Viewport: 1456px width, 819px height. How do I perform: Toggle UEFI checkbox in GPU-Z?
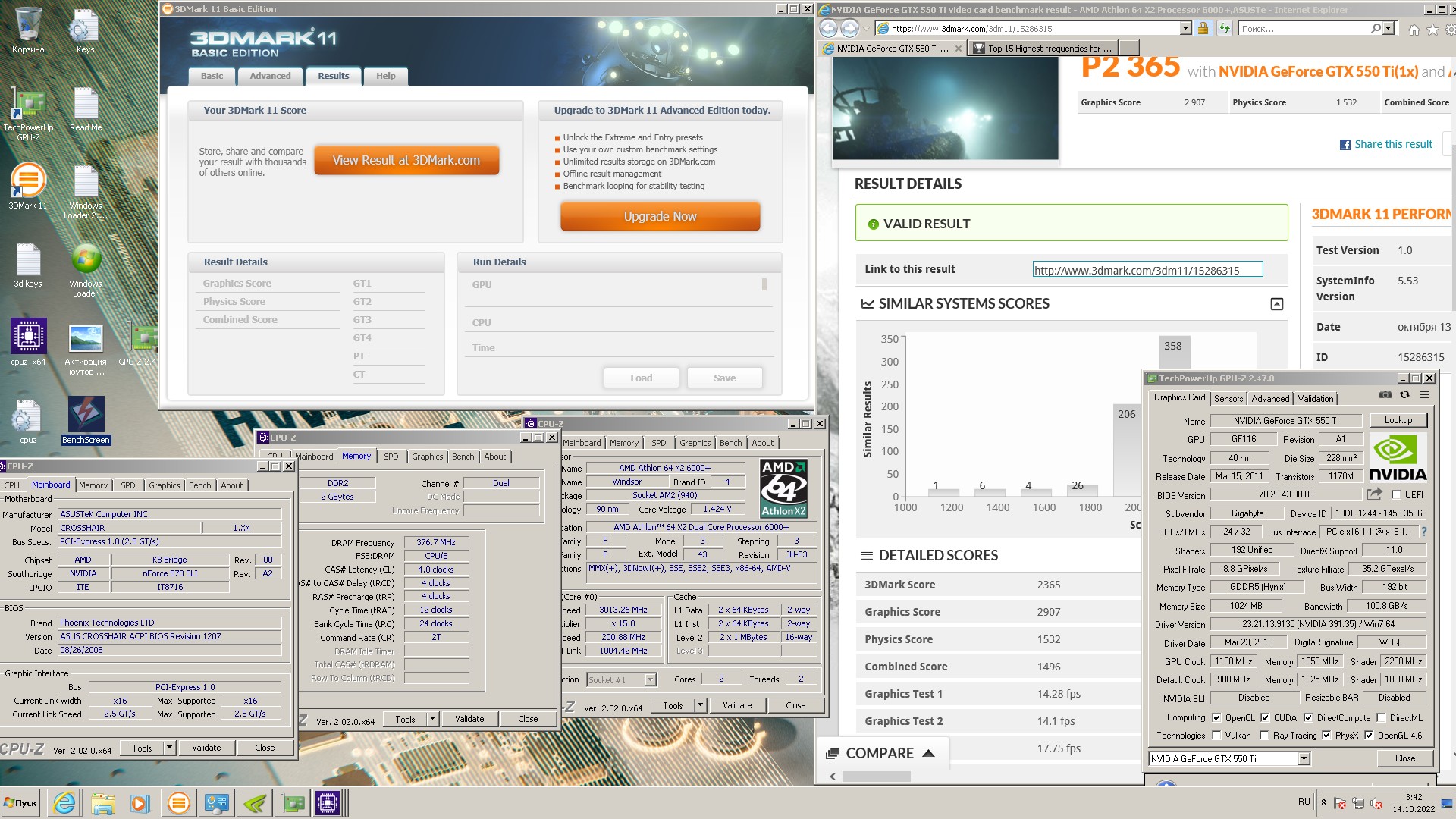1396,495
